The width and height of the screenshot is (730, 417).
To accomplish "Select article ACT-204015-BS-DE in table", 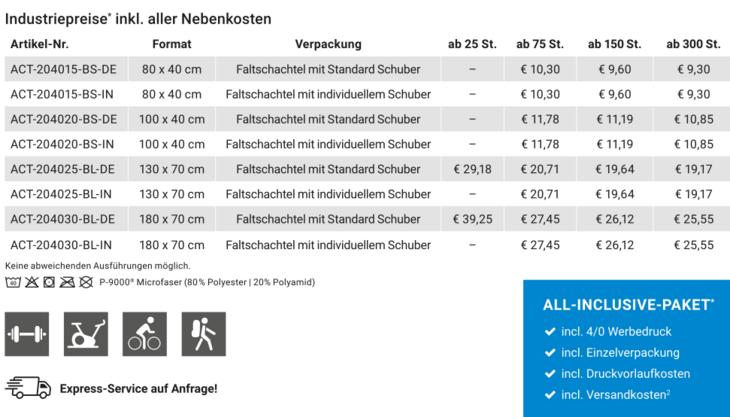I will [x=64, y=69].
